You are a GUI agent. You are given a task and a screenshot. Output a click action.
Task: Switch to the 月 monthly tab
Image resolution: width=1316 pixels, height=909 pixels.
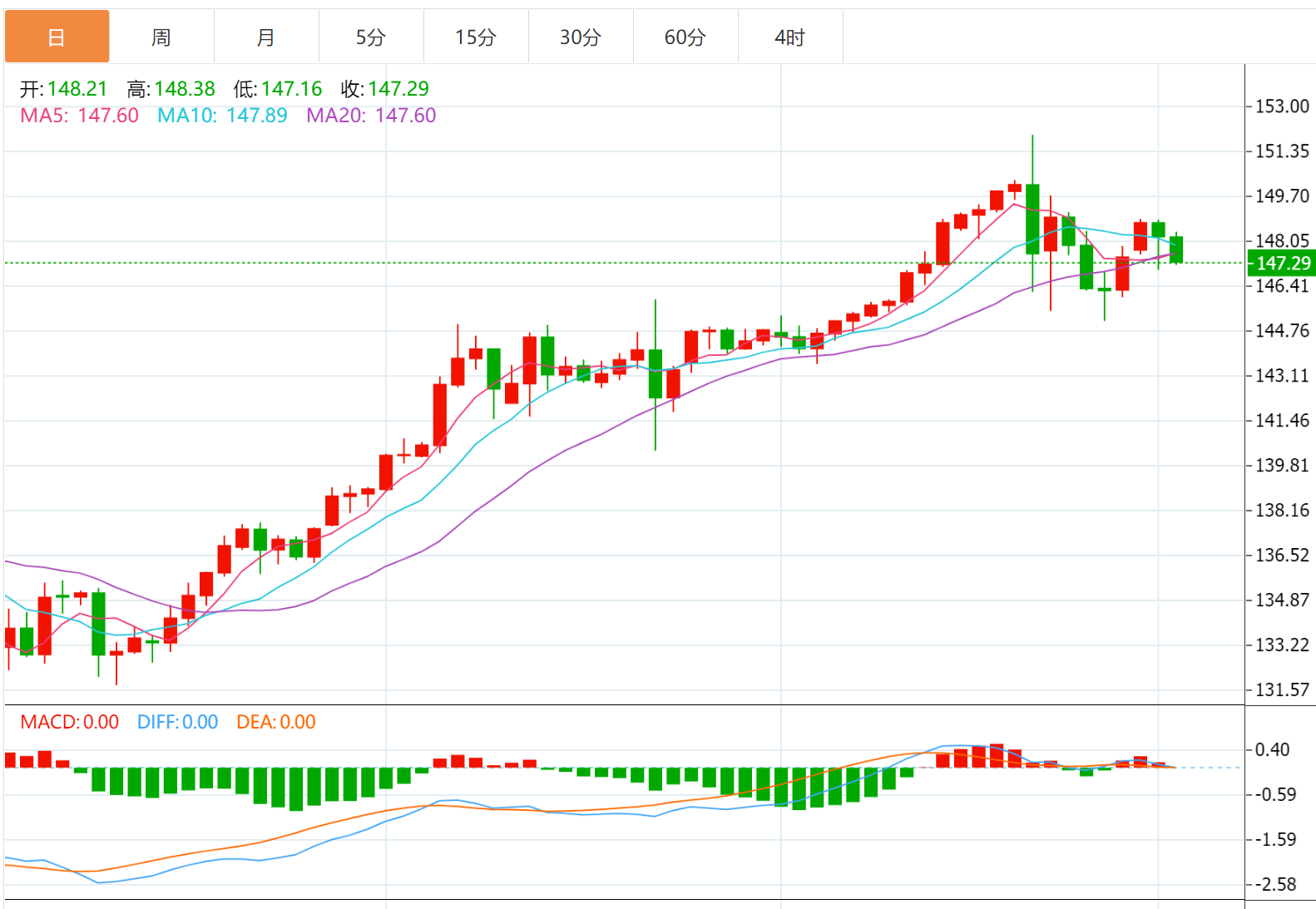[266, 37]
